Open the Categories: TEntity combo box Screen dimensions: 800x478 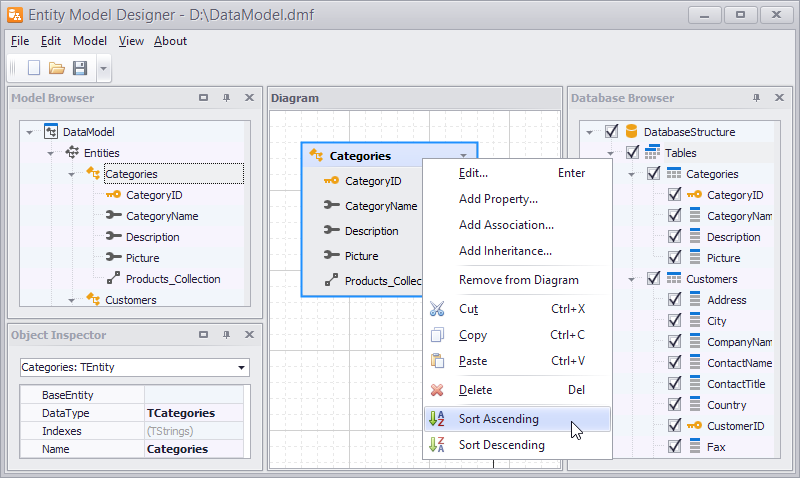point(241,368)
